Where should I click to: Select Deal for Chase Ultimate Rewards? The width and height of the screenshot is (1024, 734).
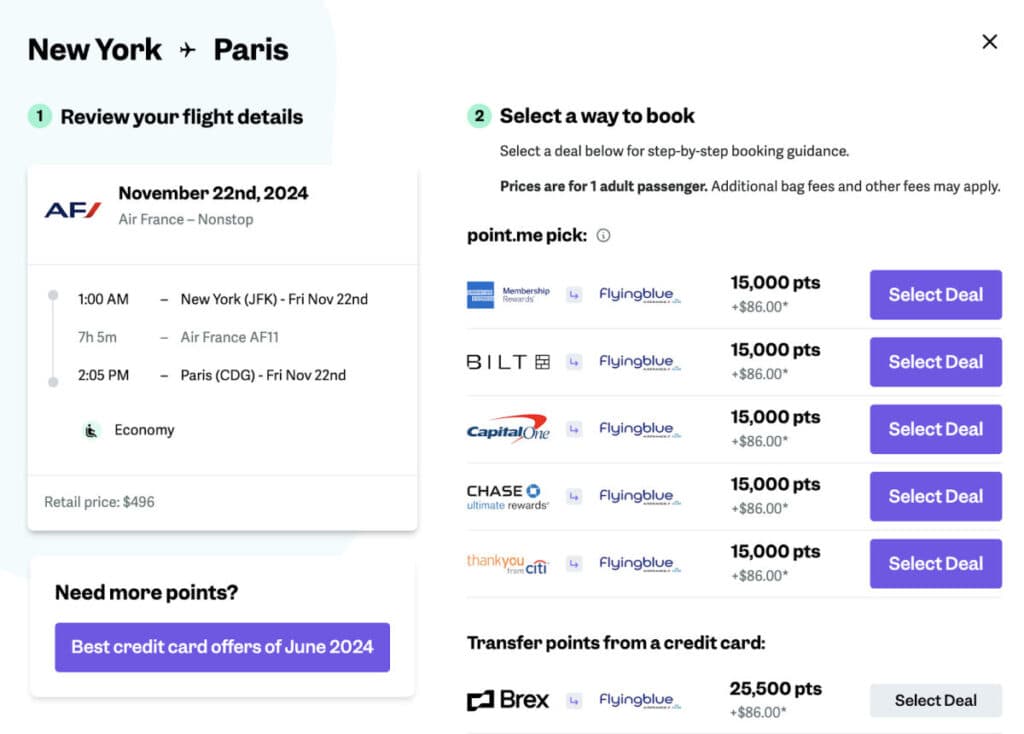tap(935, 496)
